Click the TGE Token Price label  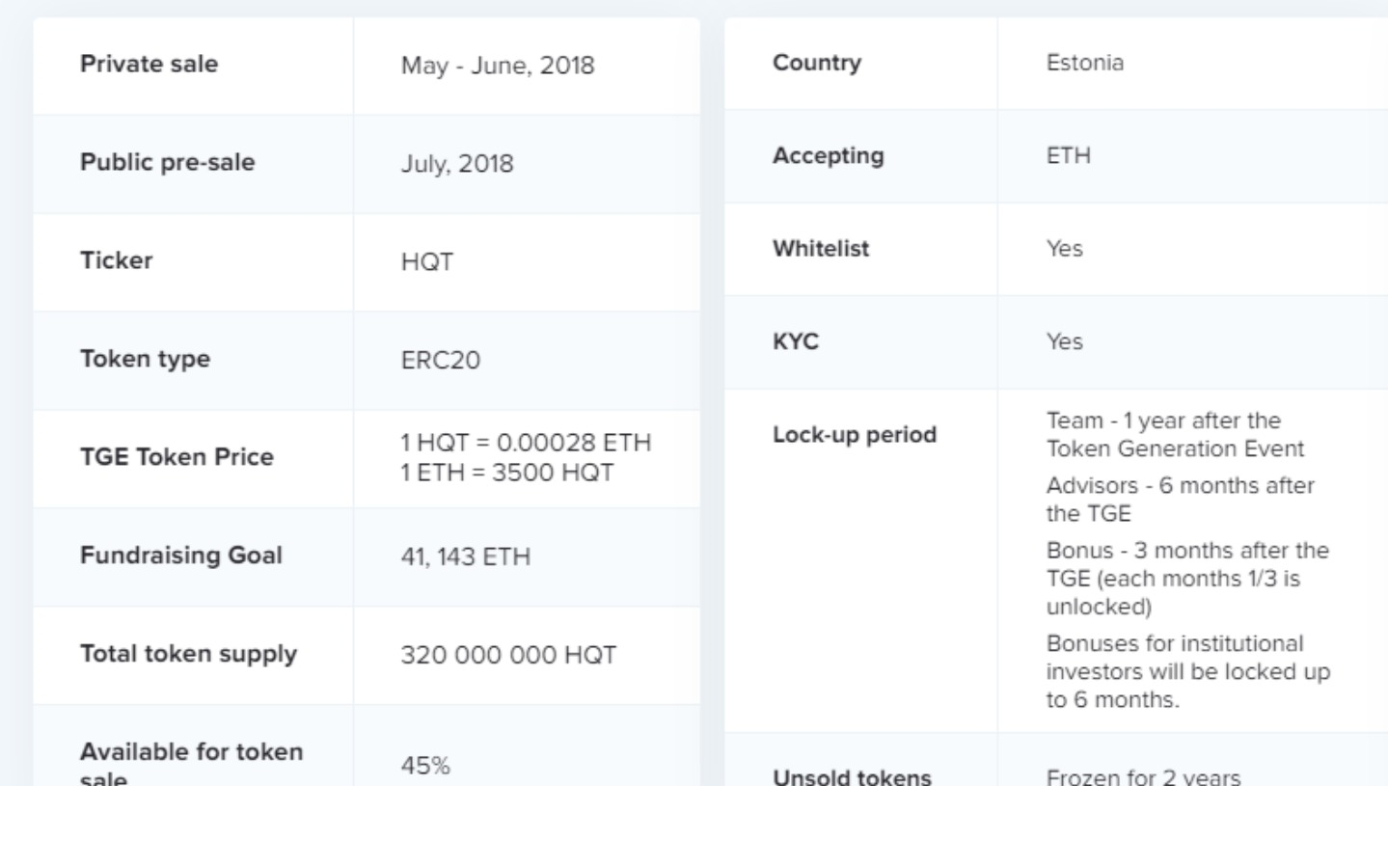(x=177, y=457)
